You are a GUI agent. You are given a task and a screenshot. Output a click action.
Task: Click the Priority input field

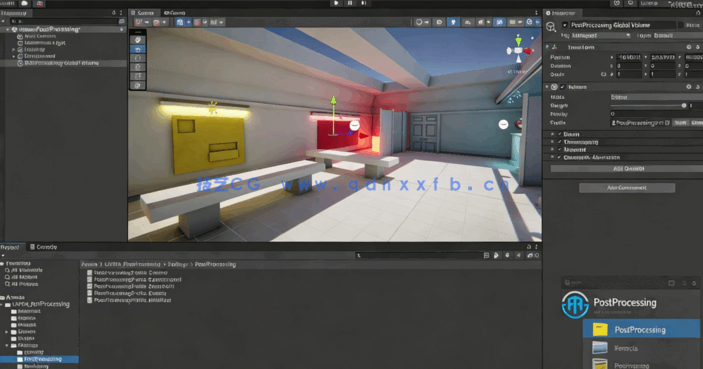tap(656, 114)
